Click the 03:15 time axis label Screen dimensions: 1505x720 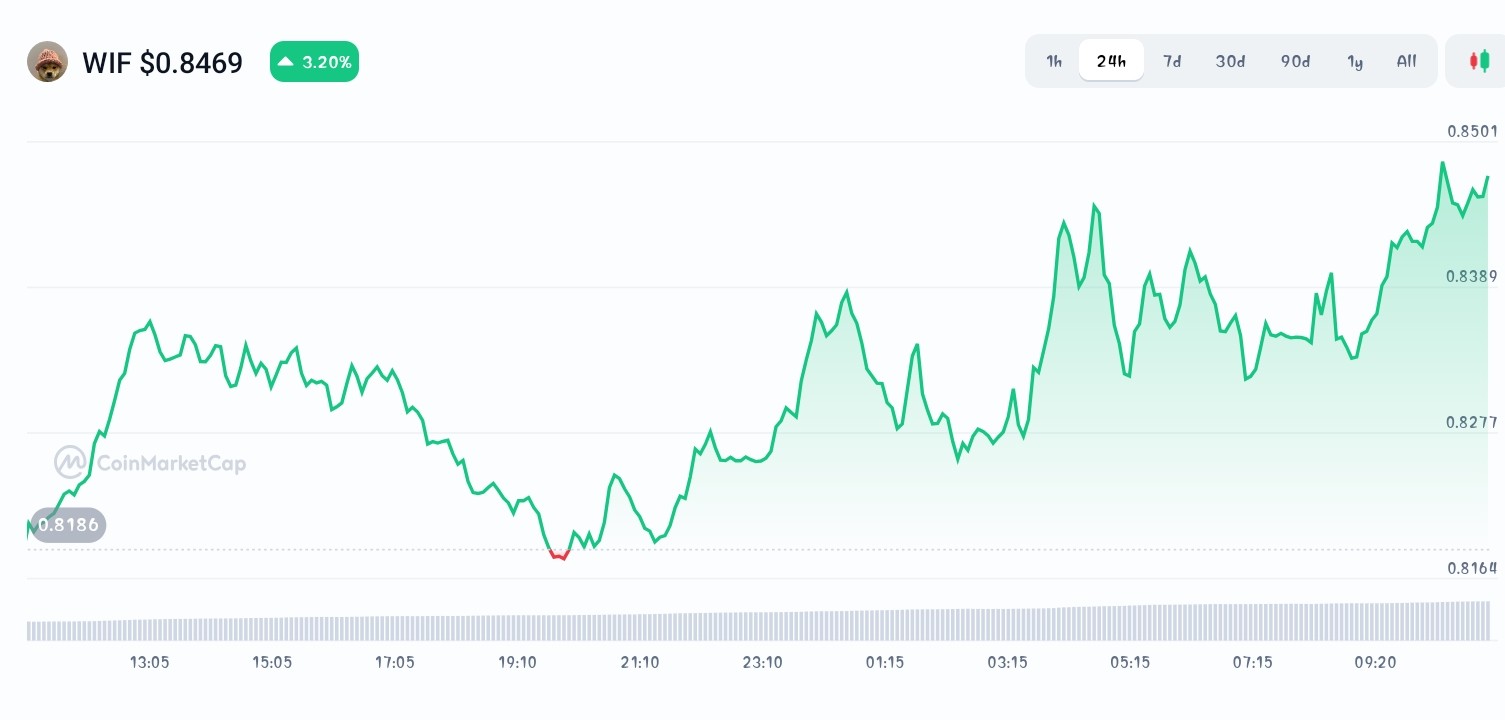[x=1007, y=662]
